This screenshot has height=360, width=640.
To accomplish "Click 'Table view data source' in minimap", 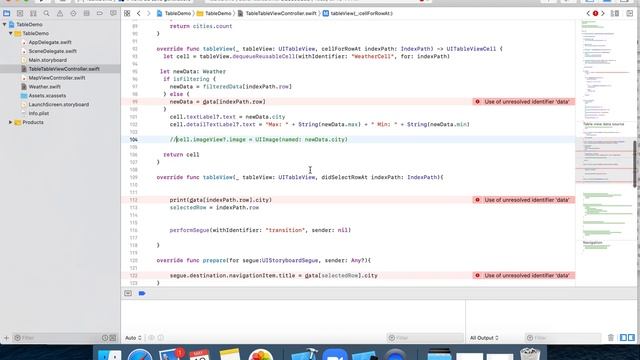I will tap(603, 124).
